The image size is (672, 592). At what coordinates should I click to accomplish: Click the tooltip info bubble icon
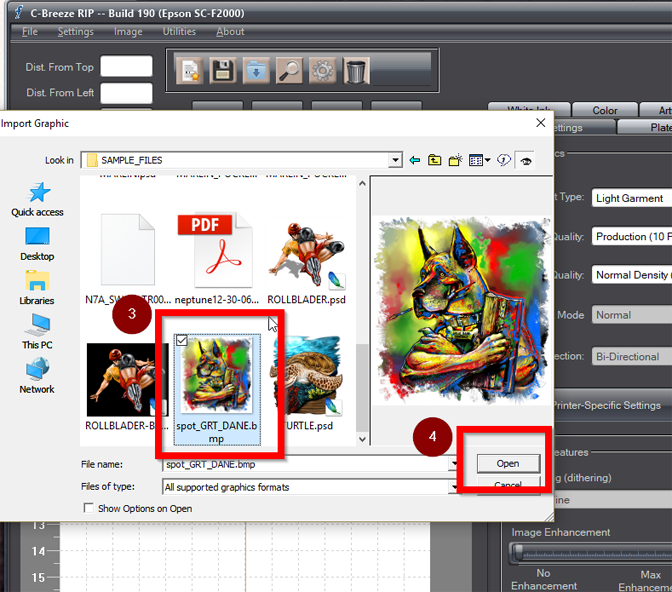504,160
